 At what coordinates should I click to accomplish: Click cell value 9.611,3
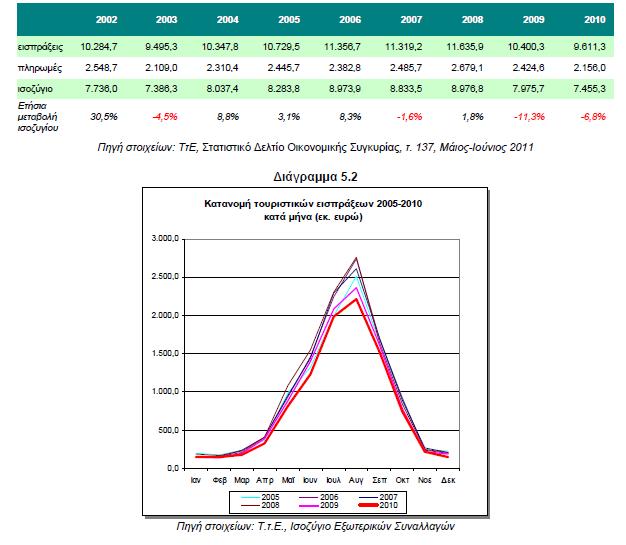pyautogui.click(x=590, y=47)
